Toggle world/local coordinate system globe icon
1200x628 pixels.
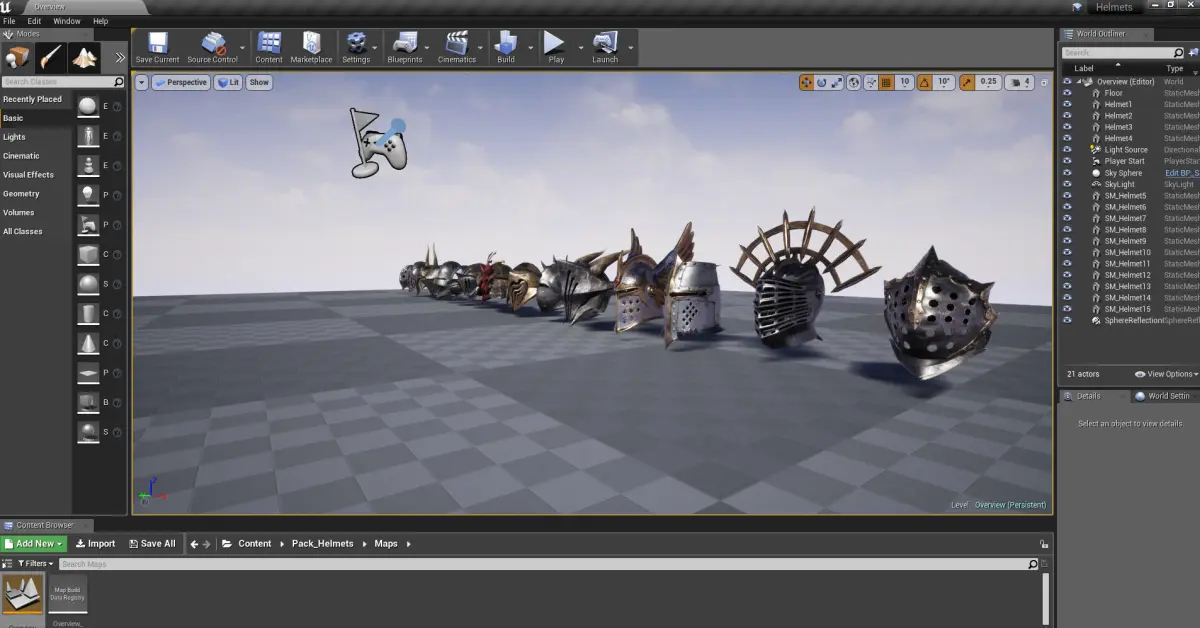tap(855, 82)
